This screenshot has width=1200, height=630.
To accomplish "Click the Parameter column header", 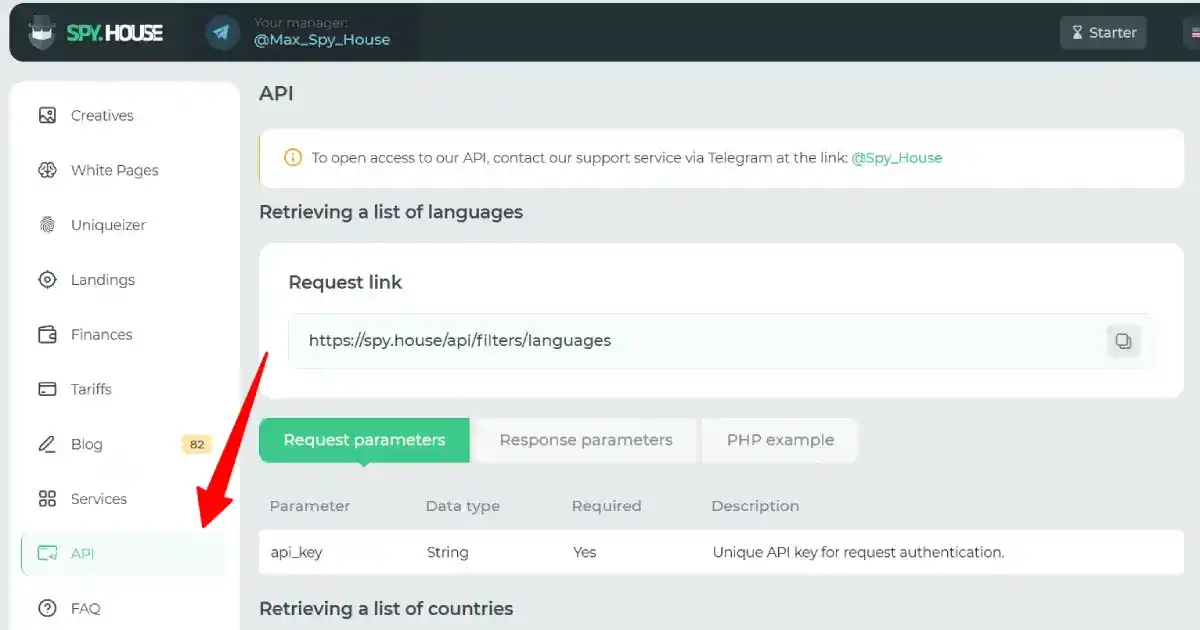I will pyautogui.click(x=310, y=506).
